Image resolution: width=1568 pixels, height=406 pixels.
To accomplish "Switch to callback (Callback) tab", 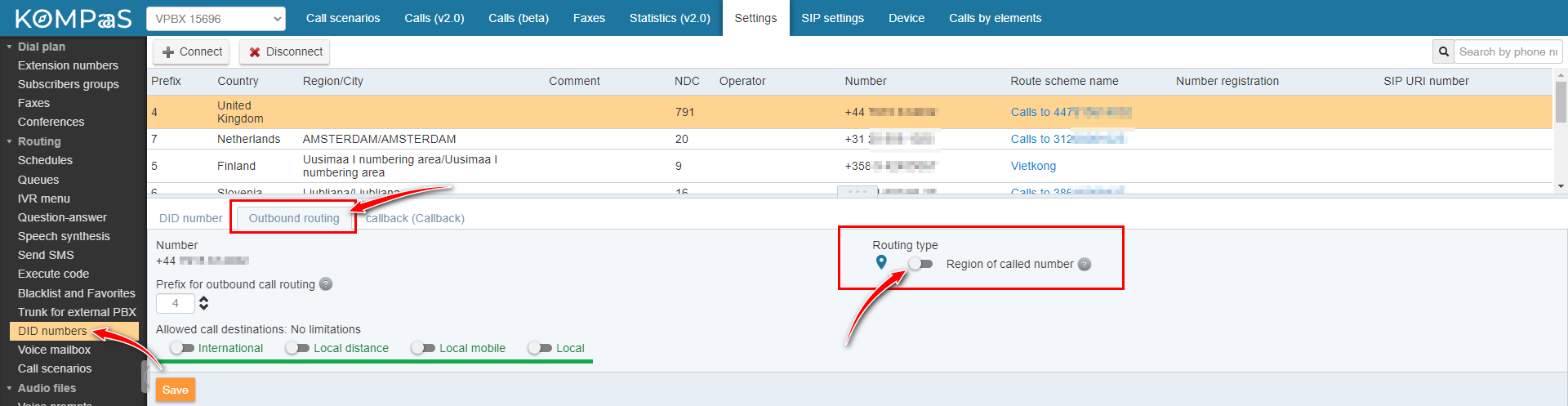I will coord(415,218).
